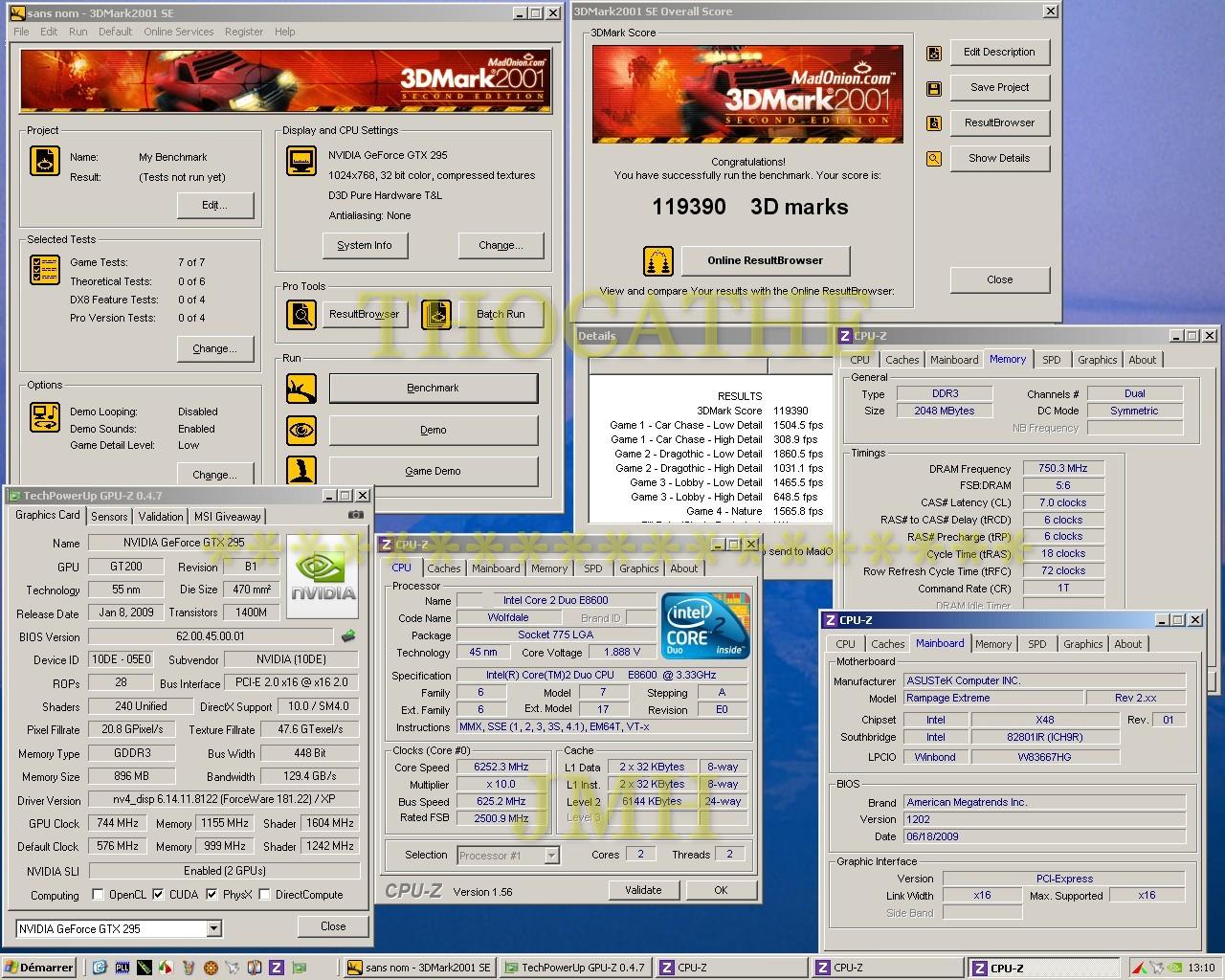The height and width of the screenshot is (980, 1225).
Task: Click the taskbar clock showing 13:10
Action: pos(1201,968)
